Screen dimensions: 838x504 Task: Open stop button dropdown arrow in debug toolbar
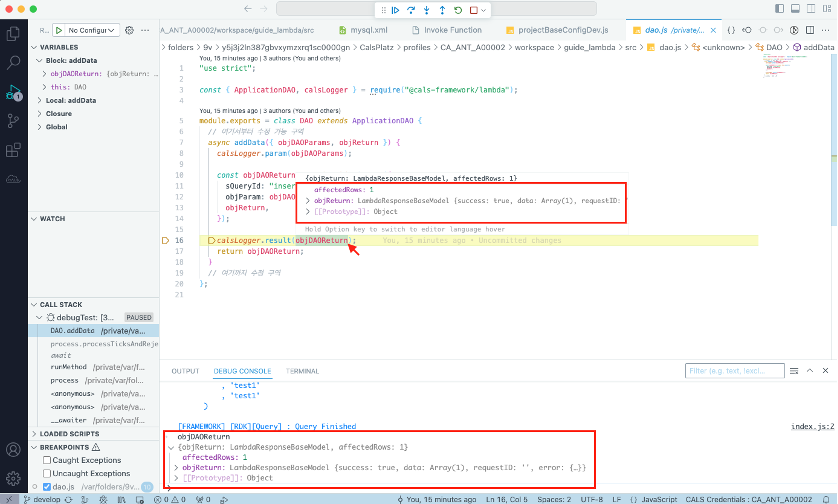pyautogui.click(x=483, y=10)
